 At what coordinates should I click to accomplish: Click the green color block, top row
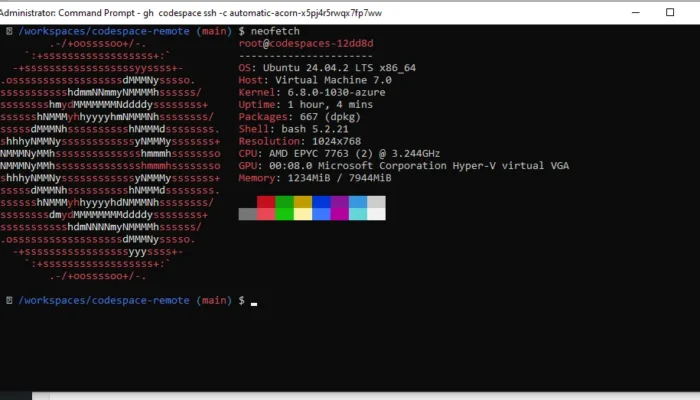[x=284, y=202]
